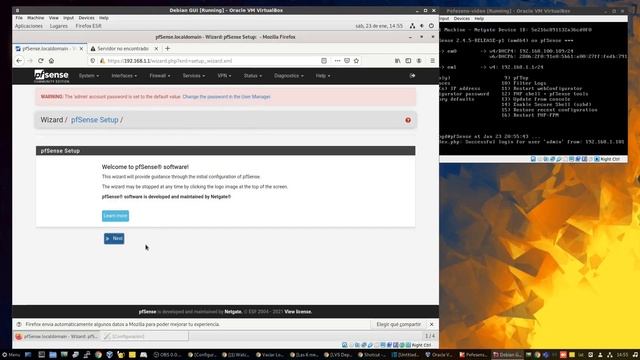Expand the Firewall dropdown menu
640x360 pixels.
pos(160,76)
